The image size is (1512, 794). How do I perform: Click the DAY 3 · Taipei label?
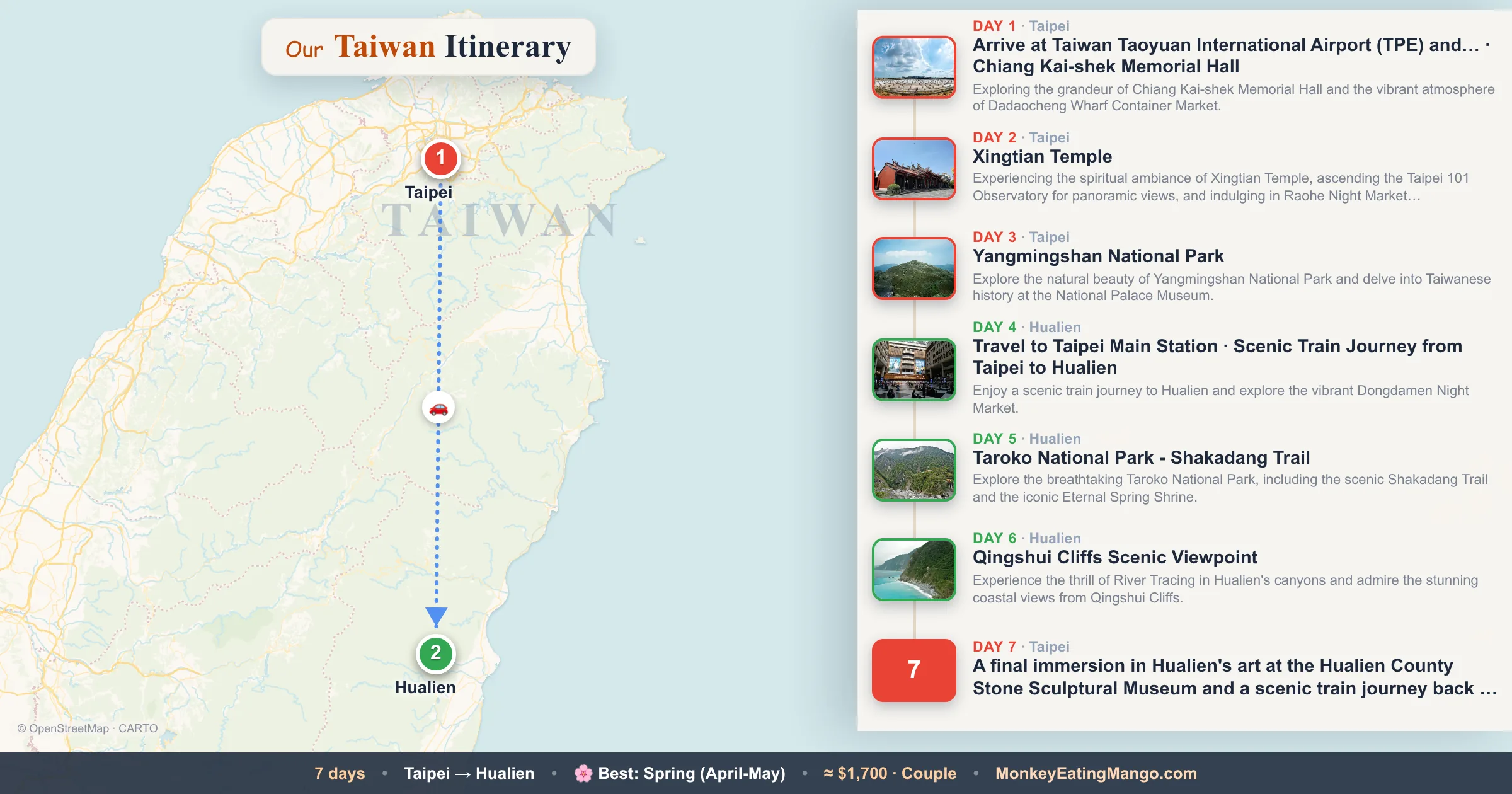tap(1021, 237)
